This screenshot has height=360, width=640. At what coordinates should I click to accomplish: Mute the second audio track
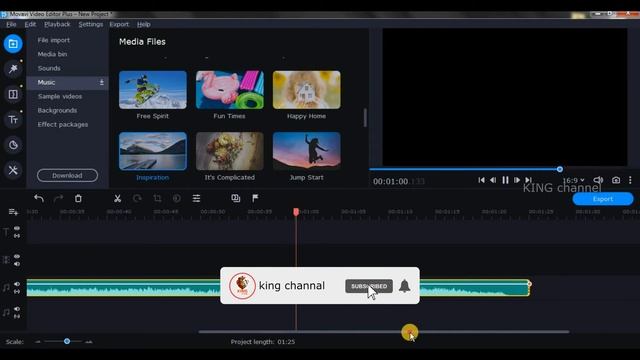[17, 309]
